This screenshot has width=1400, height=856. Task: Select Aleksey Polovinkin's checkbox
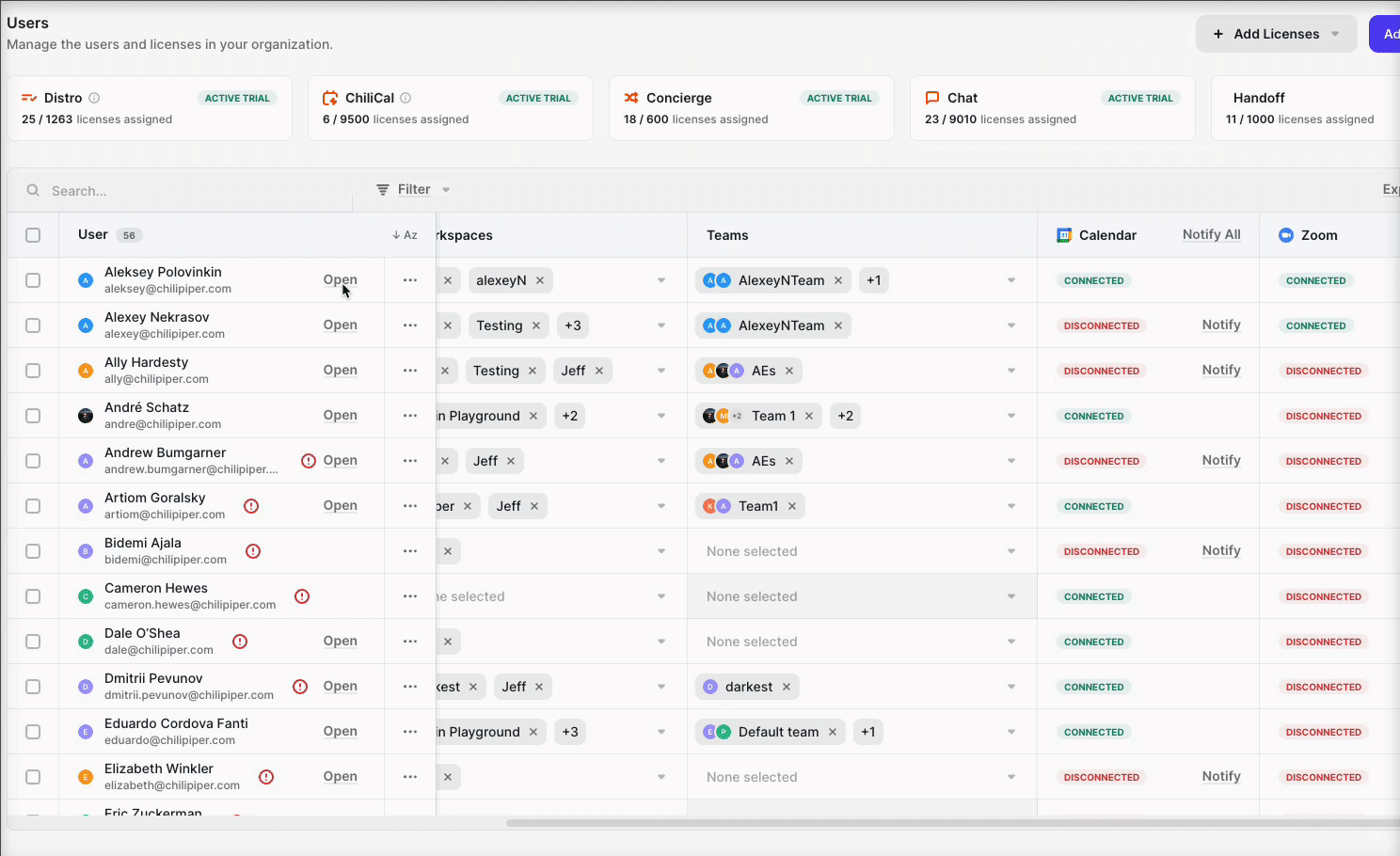tap(33, 280)
